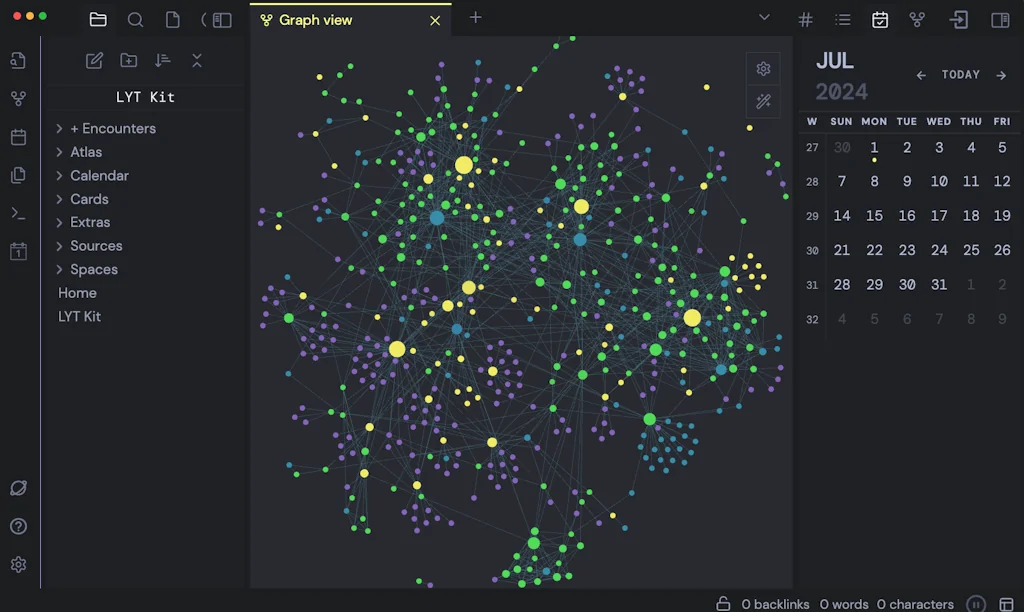The width and height of the screenshot is (1024, 612).
Task: Open the outline list icon
Action: [842, 20]
